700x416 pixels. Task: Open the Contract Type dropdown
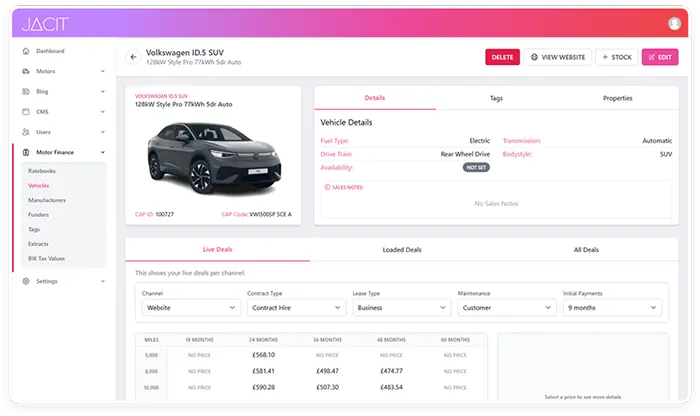point(296,308)
